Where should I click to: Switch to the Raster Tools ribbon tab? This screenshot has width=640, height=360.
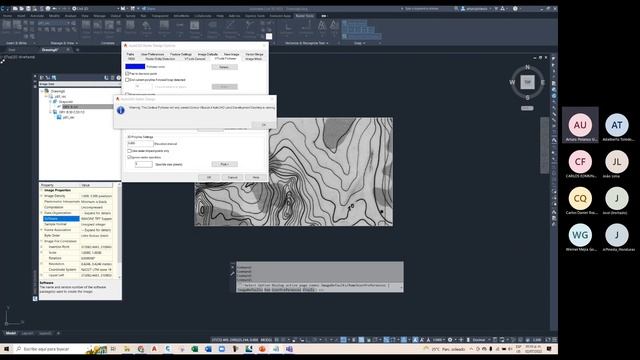pyautogui.click(x=304, y=16)
